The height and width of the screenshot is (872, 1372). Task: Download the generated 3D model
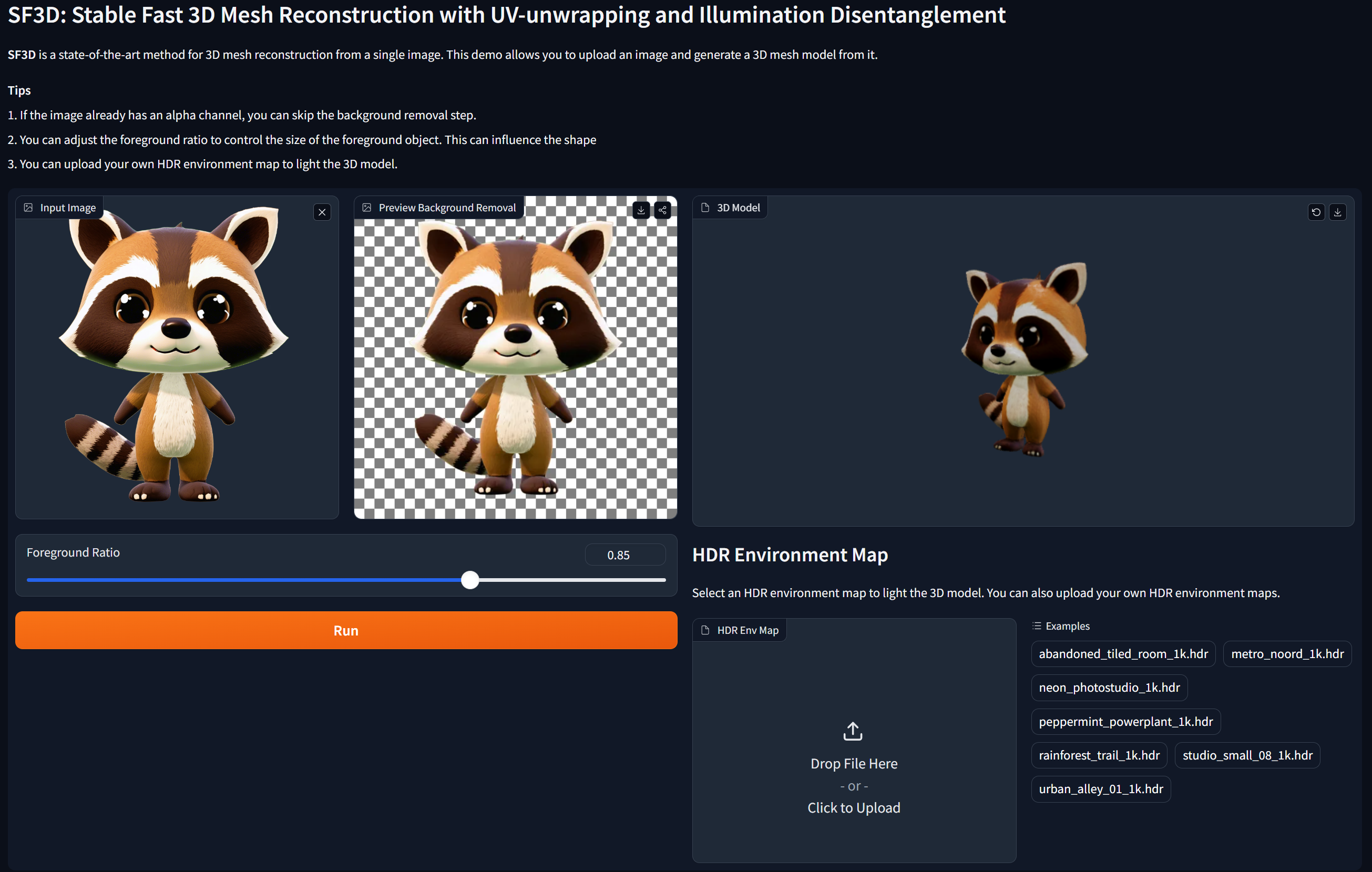[1337, 212]
